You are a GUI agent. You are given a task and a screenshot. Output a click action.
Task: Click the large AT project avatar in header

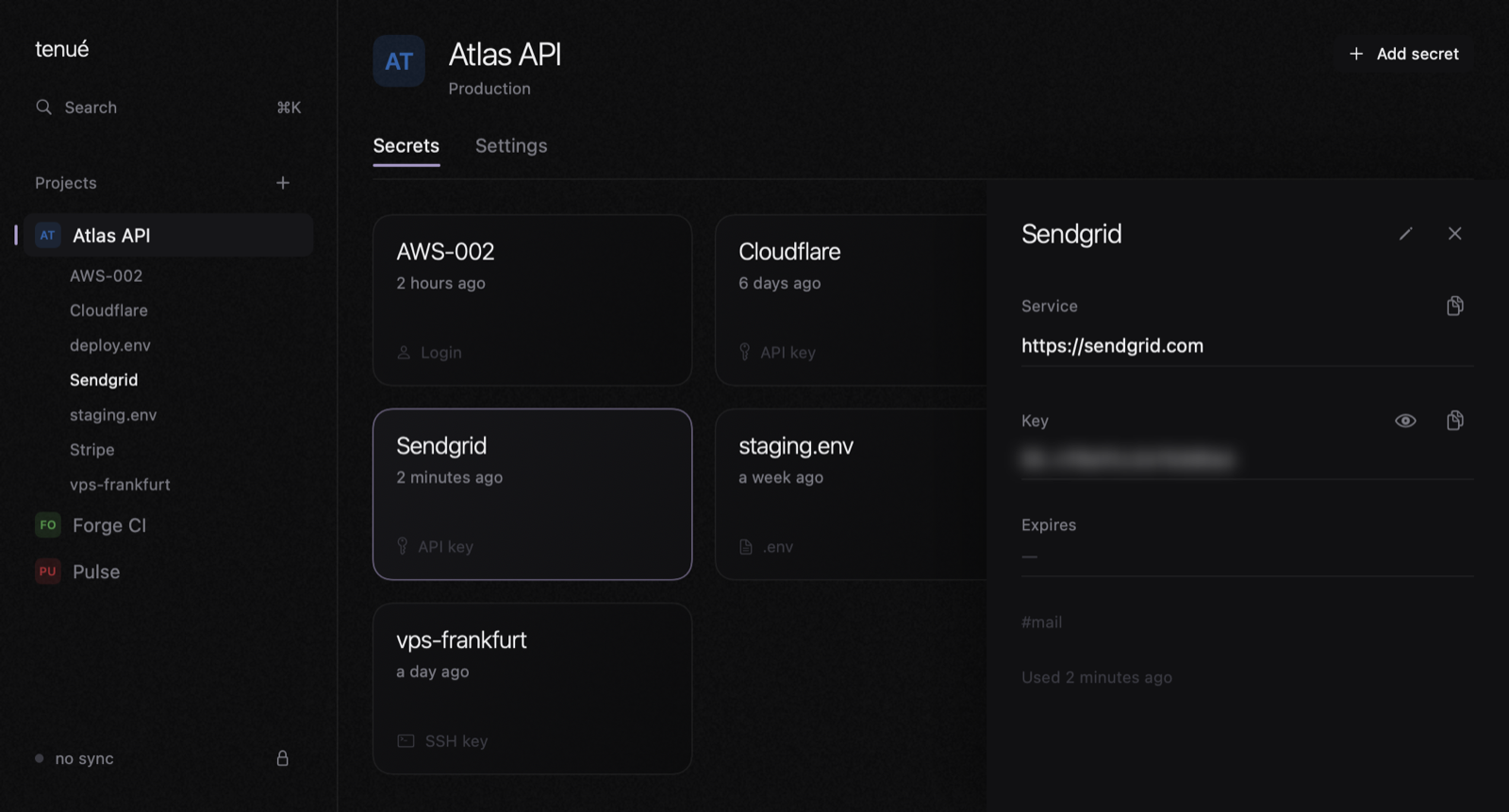(399, 61)
